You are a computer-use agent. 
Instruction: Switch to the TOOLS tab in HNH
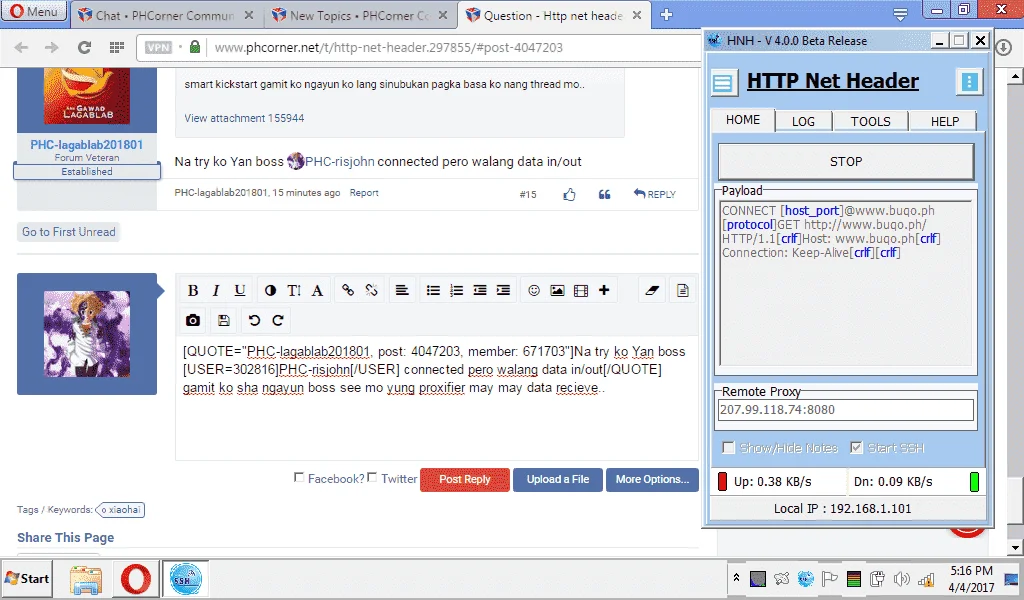click(x=871, y=121)
